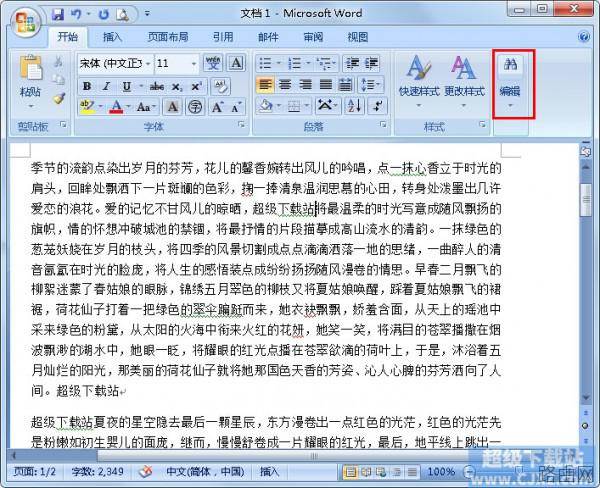600x488 pixels.
Task: Grow the font size with the larger A
Action: (217, 107)
